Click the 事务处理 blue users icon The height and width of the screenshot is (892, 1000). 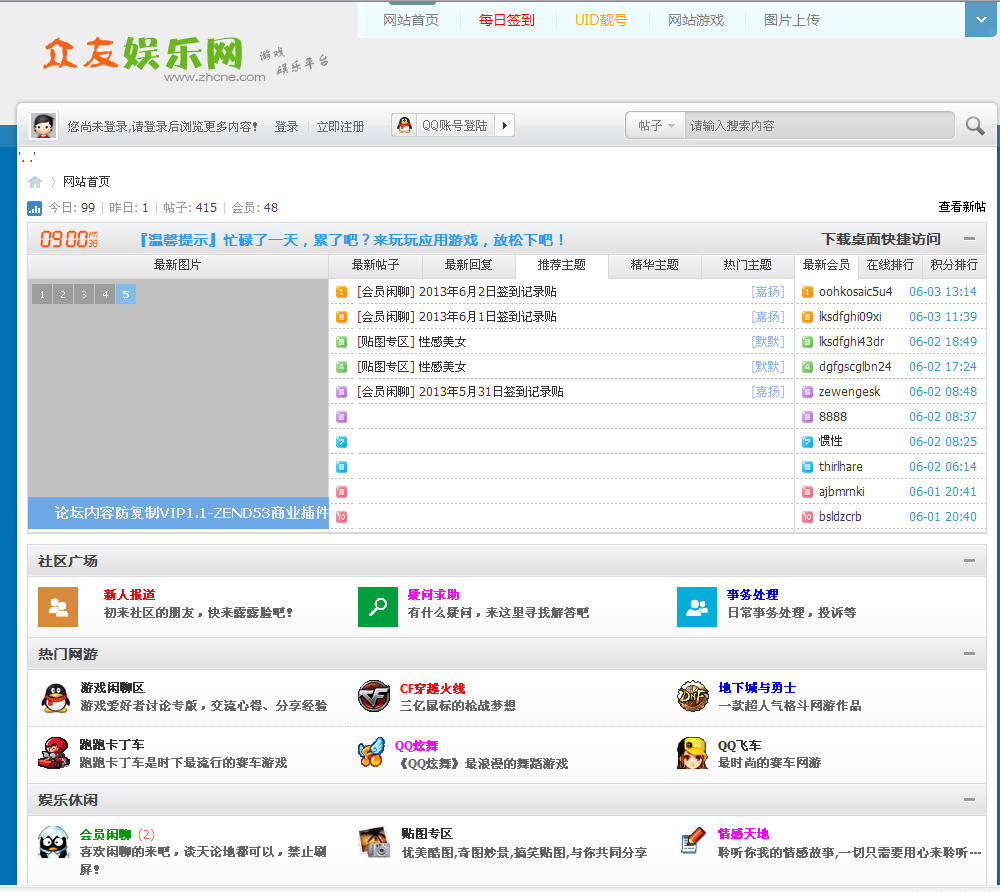696,607
